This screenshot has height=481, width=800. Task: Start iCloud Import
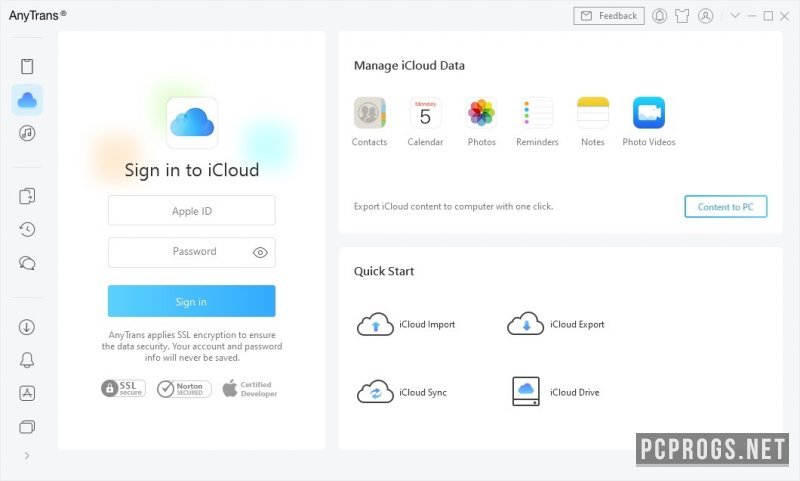pyautogui.click(x=406, y=324)
